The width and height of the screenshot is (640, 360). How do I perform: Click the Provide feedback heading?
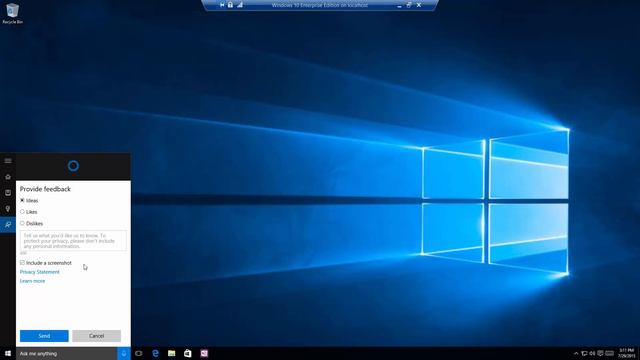[45, 189]
